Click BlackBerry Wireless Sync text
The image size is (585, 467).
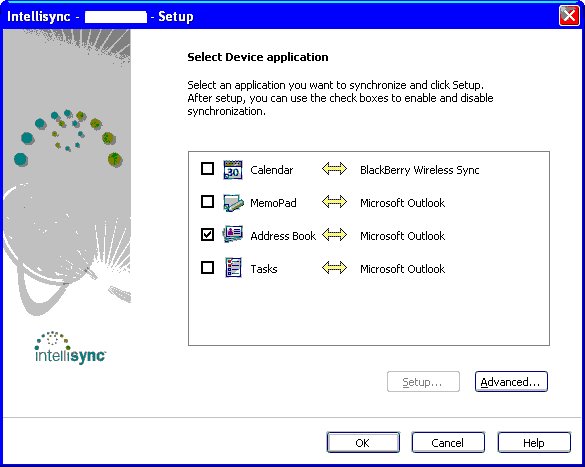420,170
